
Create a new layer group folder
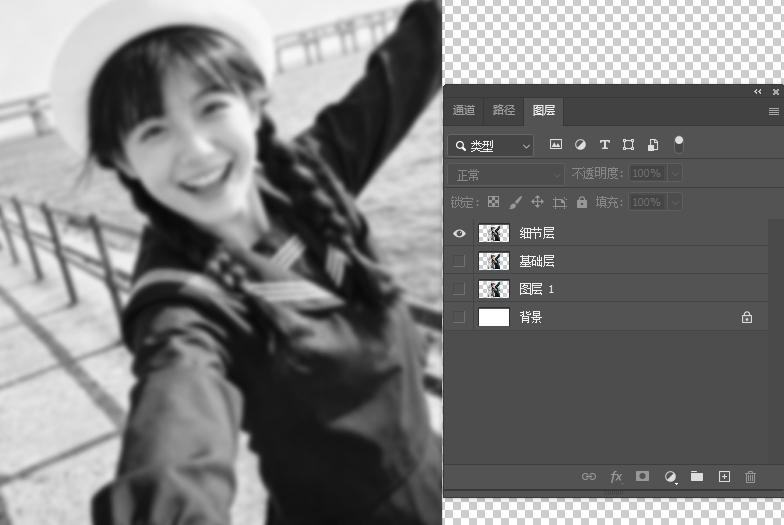[x=697, y=477]
